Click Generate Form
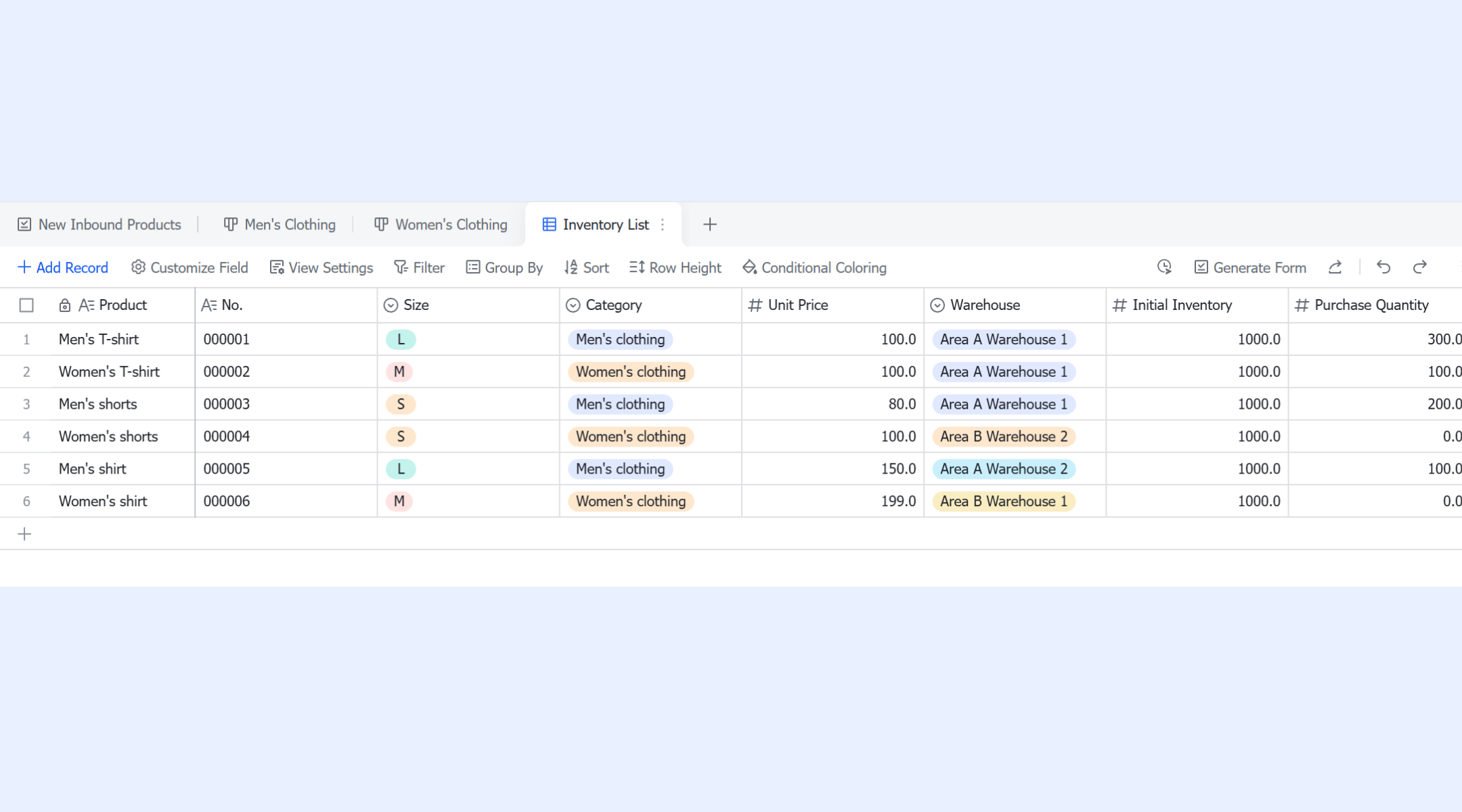Image resolution: width=1462 pixels, height=812 pixels. (x=1250, y=268)
